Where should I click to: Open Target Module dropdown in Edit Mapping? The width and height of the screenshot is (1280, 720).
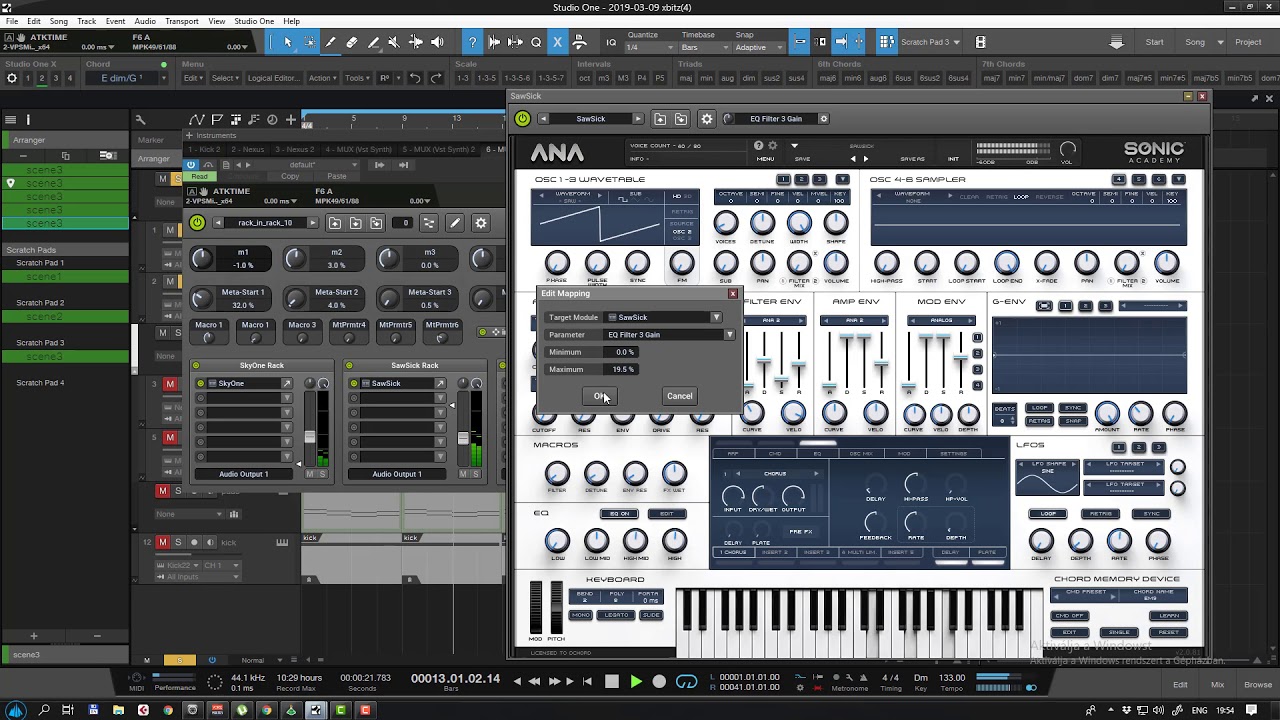tap(716, 317)
